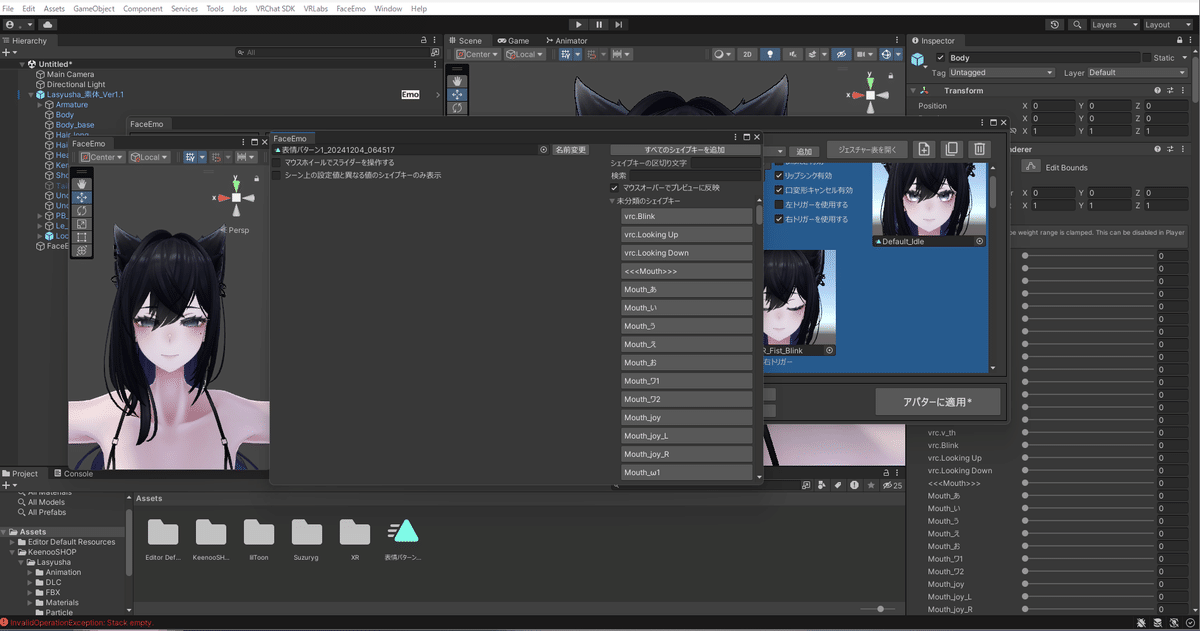Select the Move tool in FaceEmo preview toolbar
The width and height of the screenshot is (1200, 631).
(83, 197)
